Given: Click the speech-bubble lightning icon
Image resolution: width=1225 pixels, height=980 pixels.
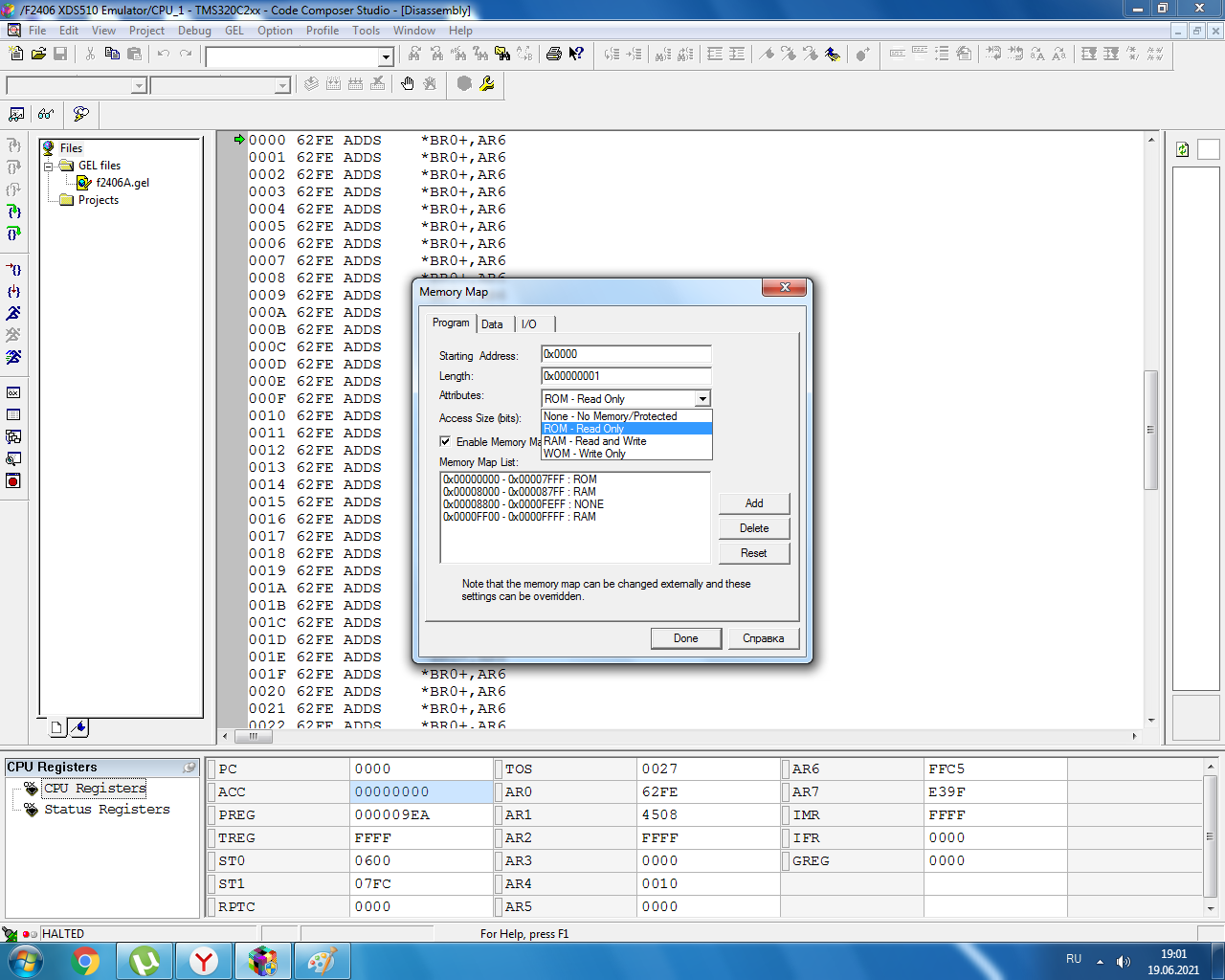Looking at the screenshot, I should tap(81, 114).
